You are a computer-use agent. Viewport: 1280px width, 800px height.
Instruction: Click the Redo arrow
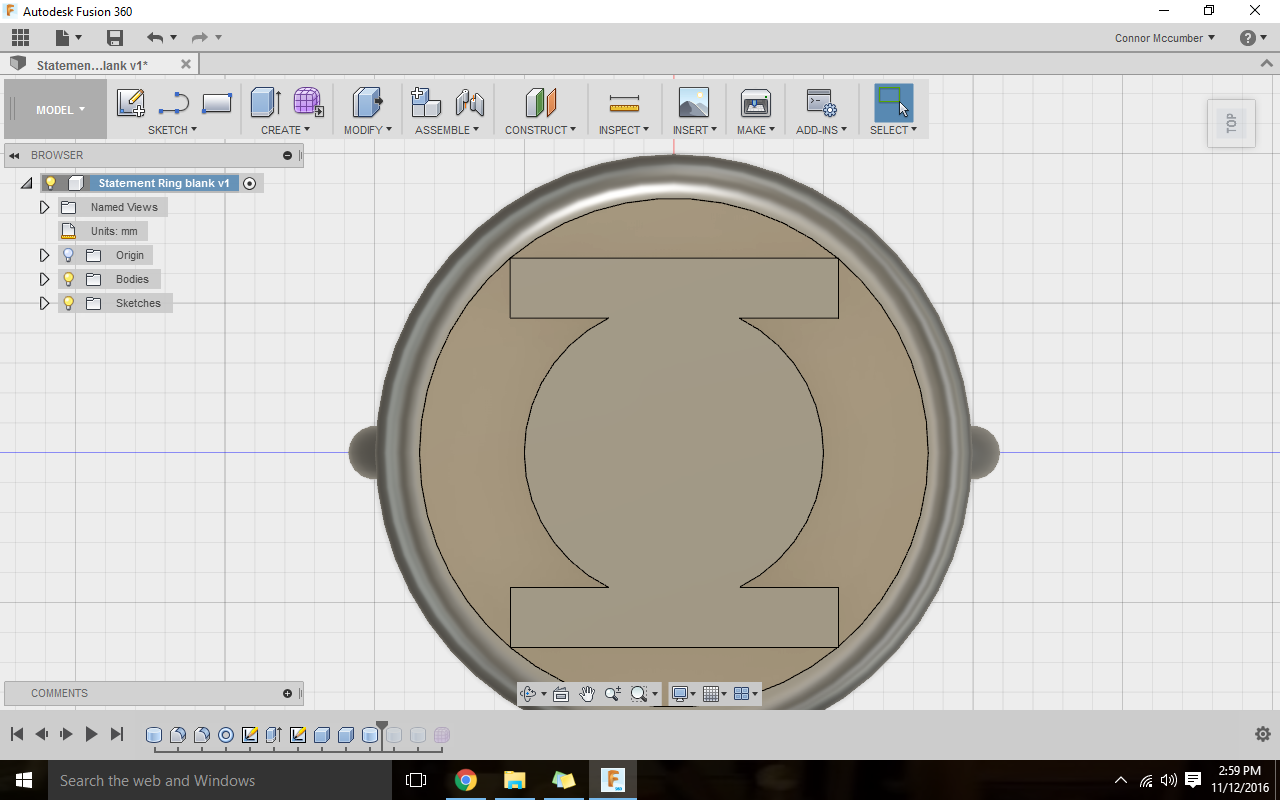(x=199, y=38)
